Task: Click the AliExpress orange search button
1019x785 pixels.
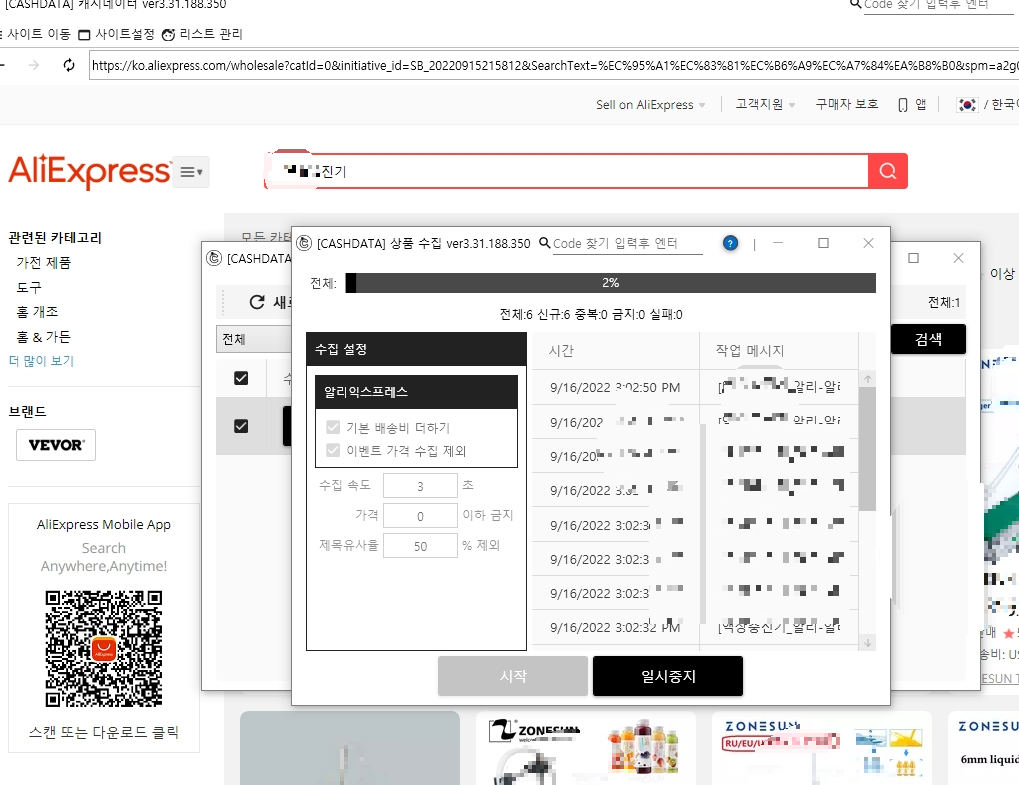Action: coord(888,171)
